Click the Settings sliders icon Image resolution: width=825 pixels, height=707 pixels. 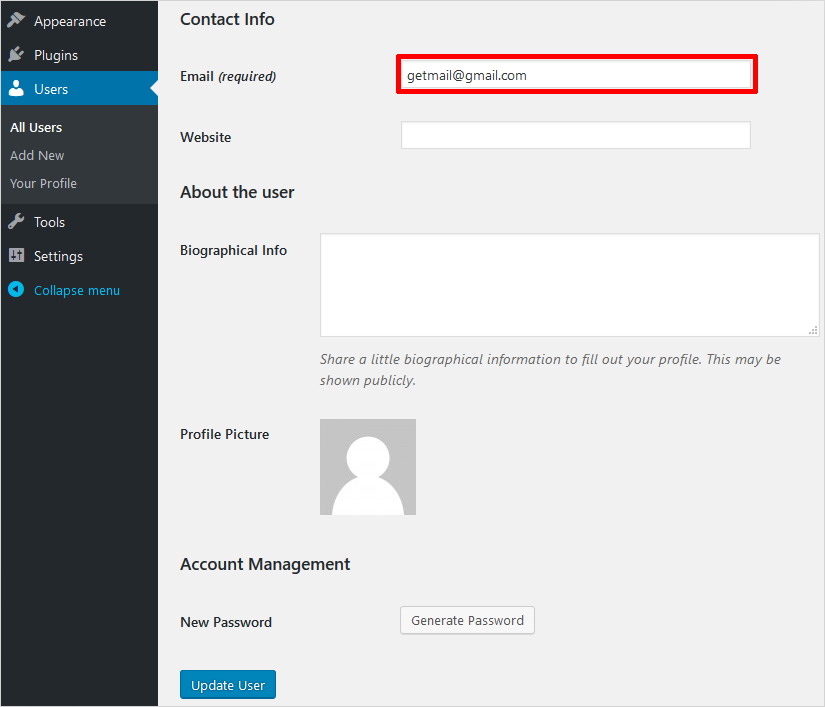coord(16,256)
